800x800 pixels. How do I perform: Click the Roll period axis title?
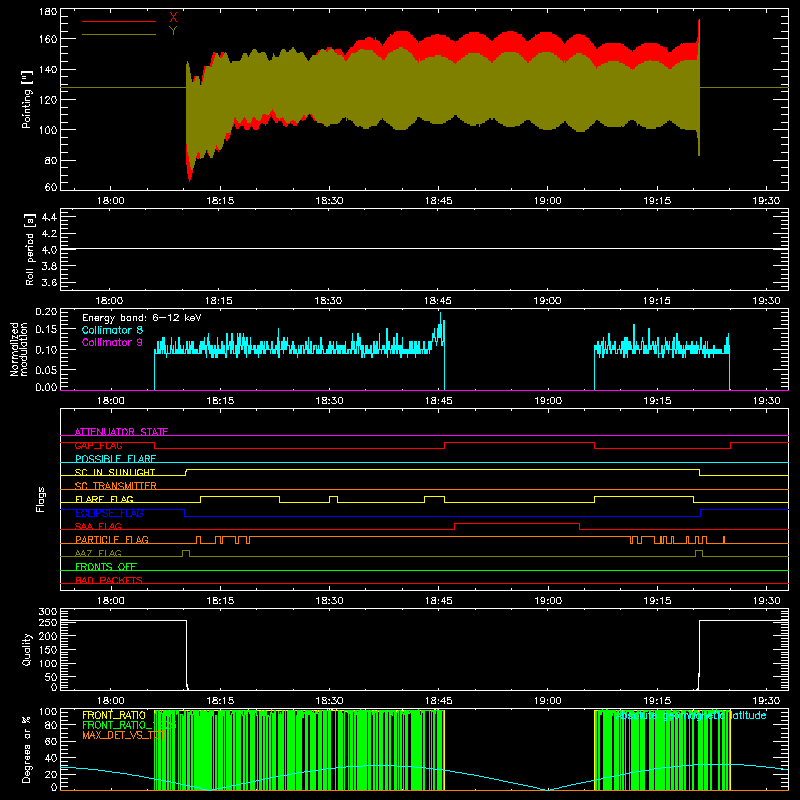pos(30,249)
